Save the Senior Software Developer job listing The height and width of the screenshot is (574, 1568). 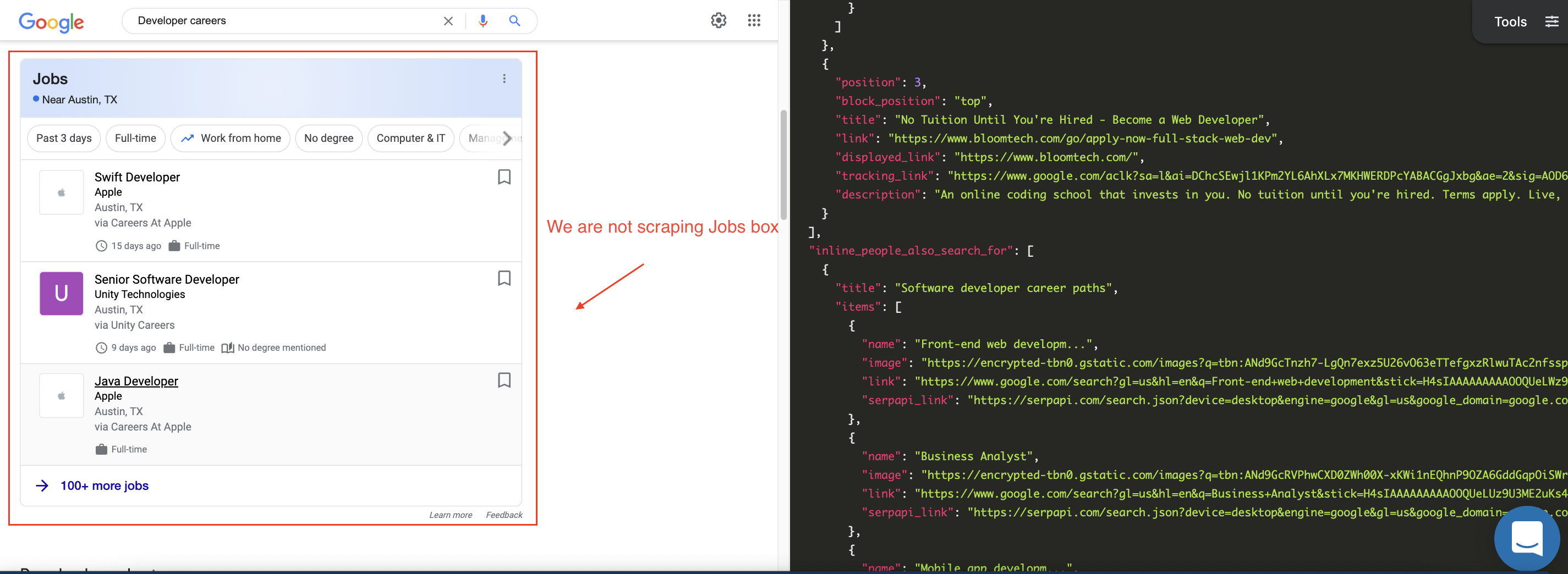tap(504, 279)
